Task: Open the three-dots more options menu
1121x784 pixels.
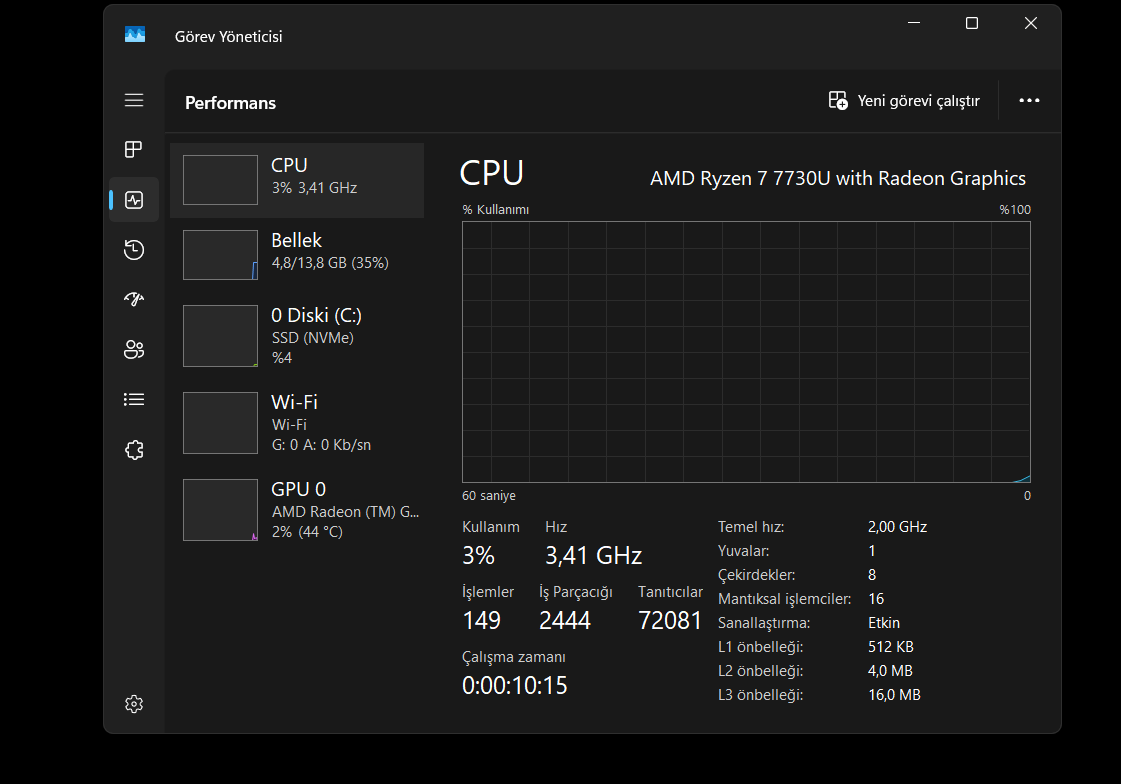Action: click(x=1029, y=101)
